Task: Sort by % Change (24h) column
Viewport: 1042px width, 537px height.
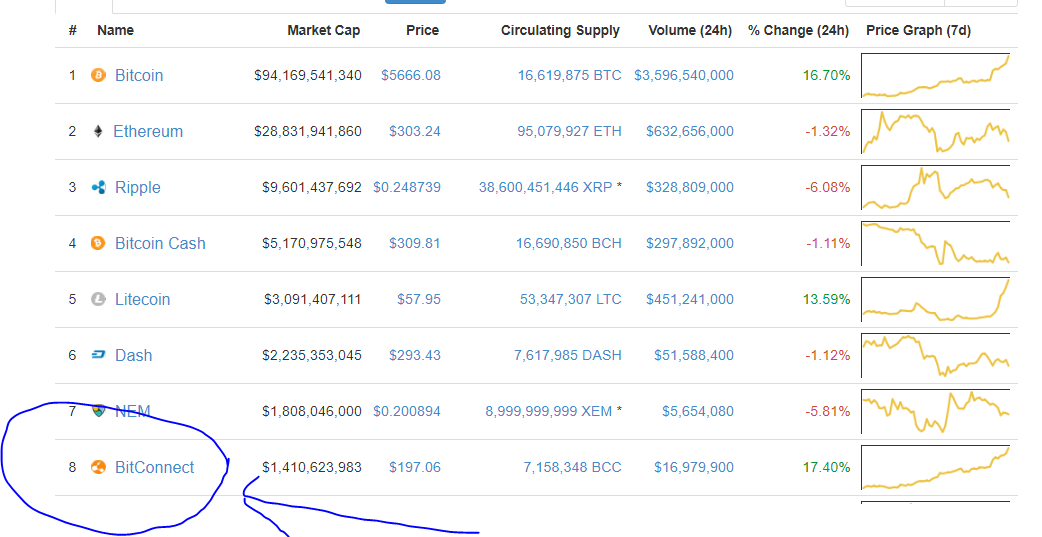Action: tap(798, 31)
